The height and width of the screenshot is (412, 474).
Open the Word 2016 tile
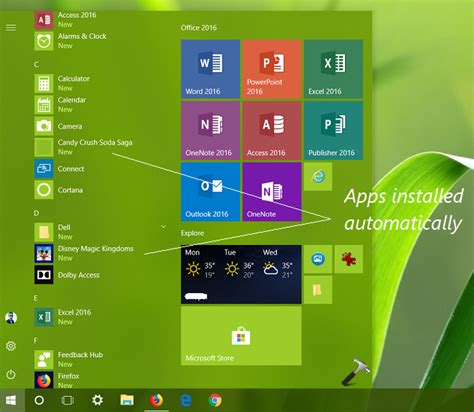[210, 69]
